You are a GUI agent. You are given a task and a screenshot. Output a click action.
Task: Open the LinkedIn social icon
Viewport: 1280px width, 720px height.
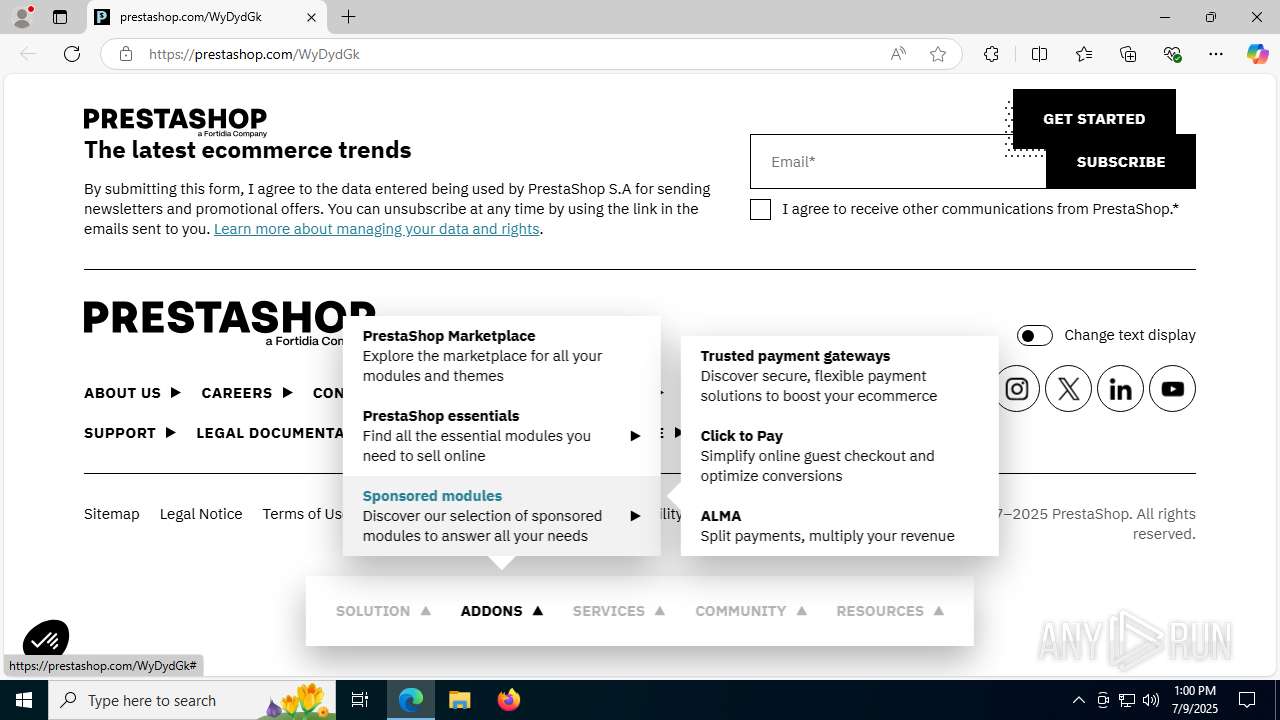(x=1120, y=389)
